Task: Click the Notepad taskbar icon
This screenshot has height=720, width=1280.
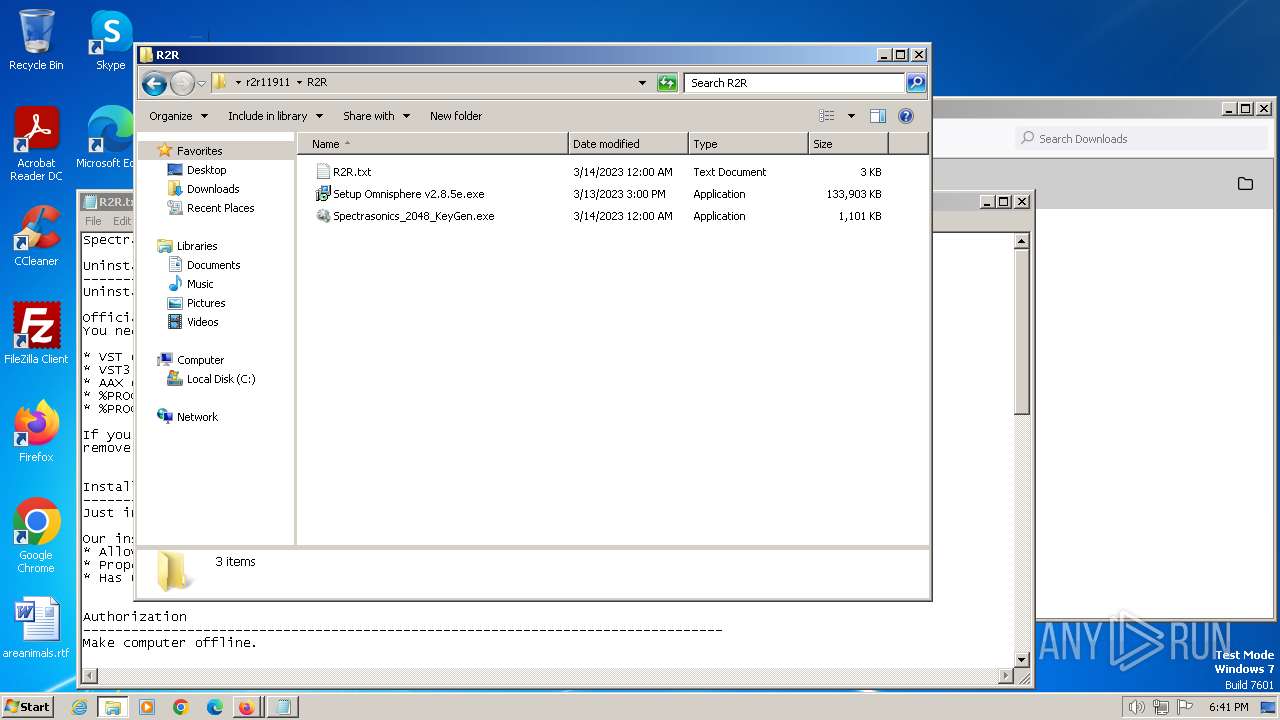Action: (282, 707)
